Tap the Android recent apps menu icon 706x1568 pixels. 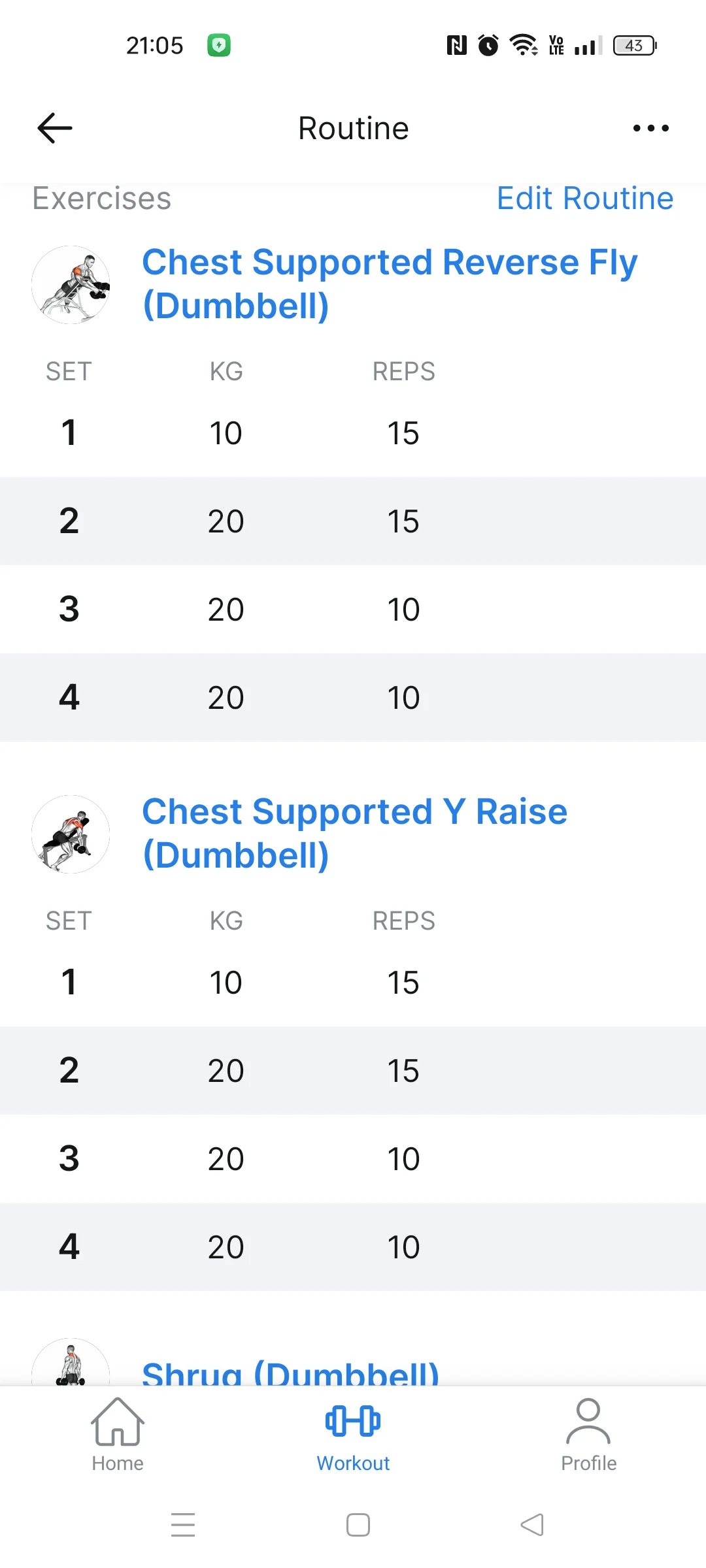click(183, 1525)
